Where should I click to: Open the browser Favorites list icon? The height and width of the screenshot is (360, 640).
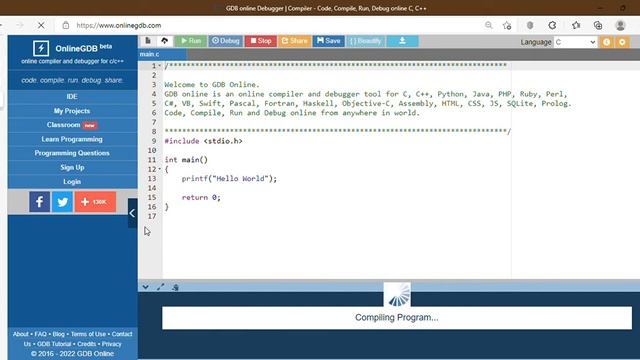576,25
